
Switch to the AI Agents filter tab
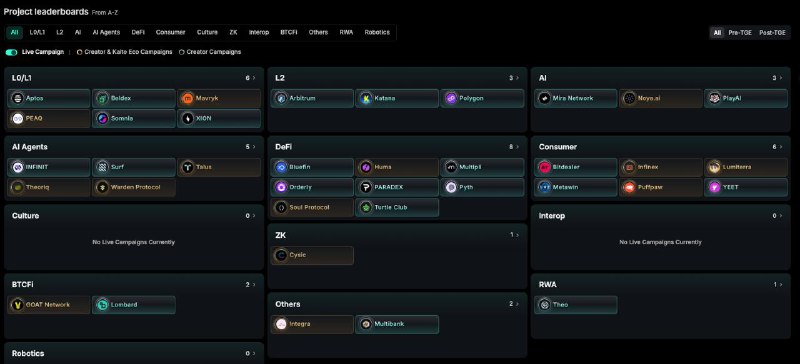click(x=106, y=32)
